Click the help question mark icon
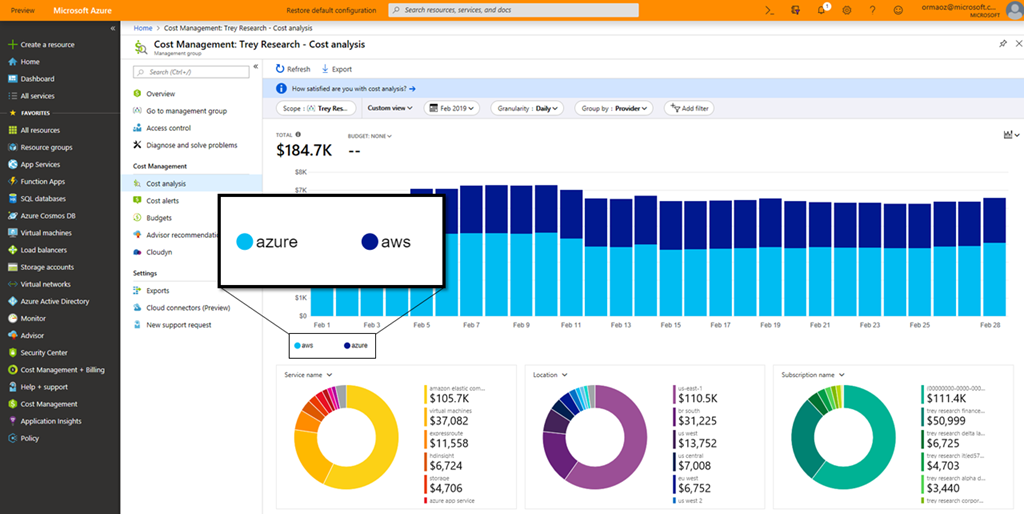The width and height of the screenshot is (1024, 514). [872, 10]
